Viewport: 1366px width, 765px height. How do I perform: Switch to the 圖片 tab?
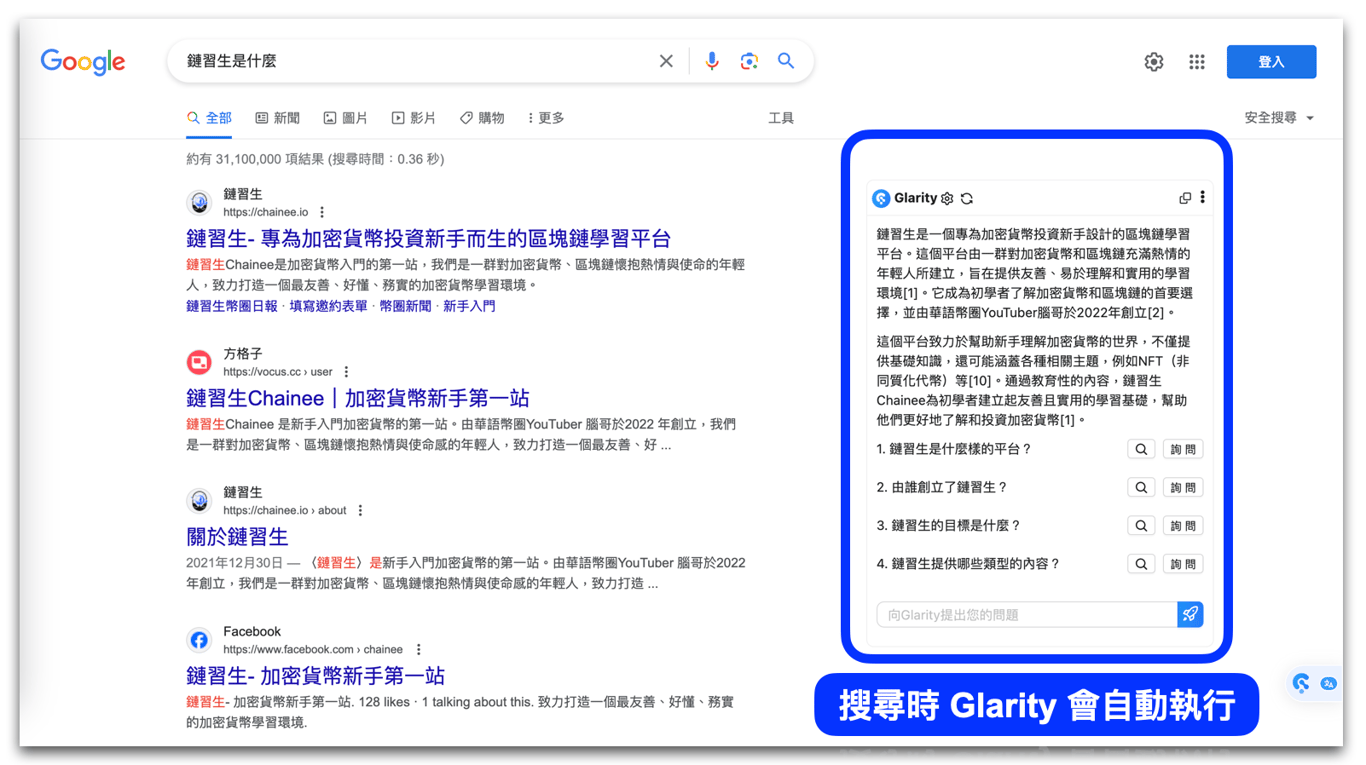click(345, 118)
